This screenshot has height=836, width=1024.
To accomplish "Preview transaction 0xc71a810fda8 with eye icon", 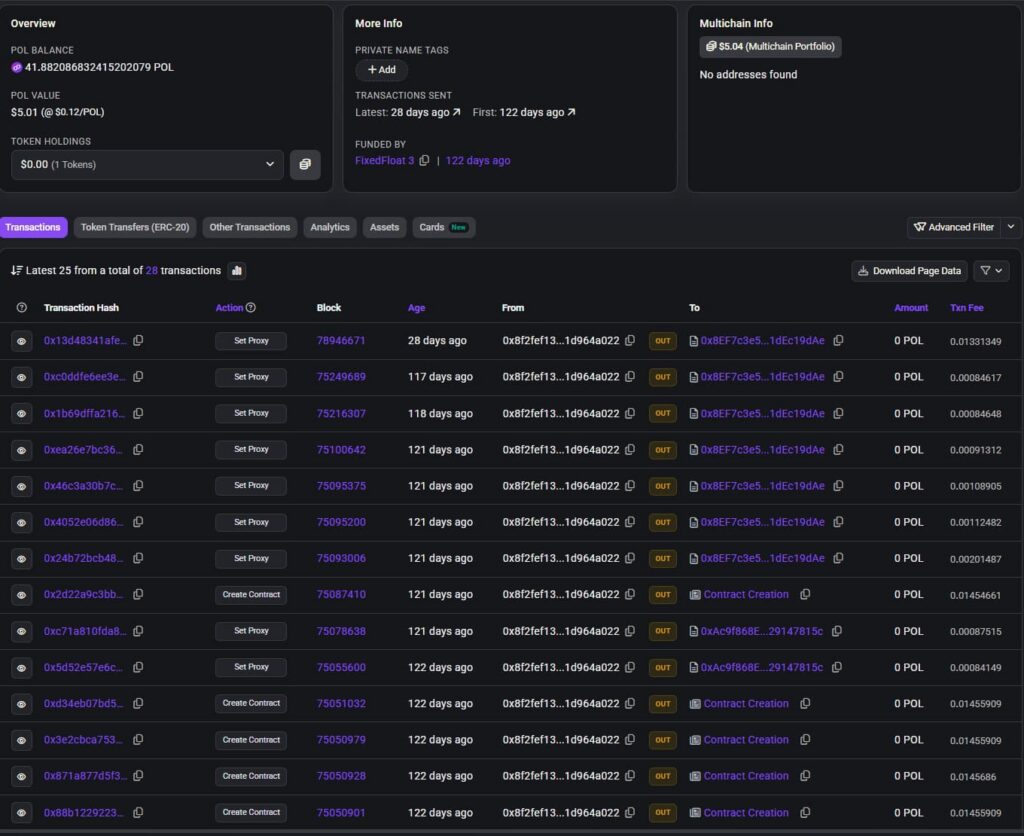I will click(22, 632).
